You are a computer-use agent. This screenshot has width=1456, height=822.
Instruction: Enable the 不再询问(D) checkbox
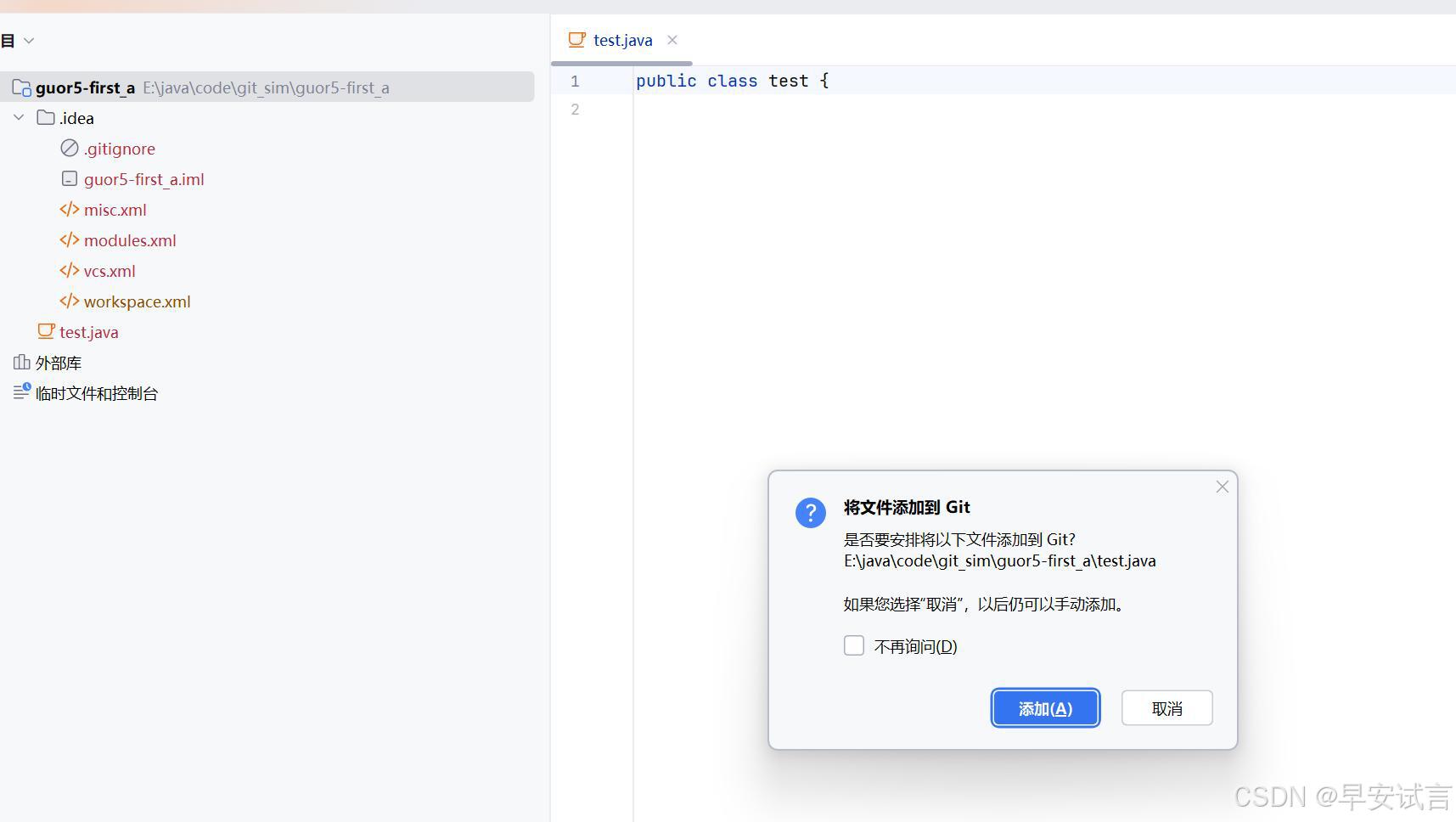(x=854, y=645)
